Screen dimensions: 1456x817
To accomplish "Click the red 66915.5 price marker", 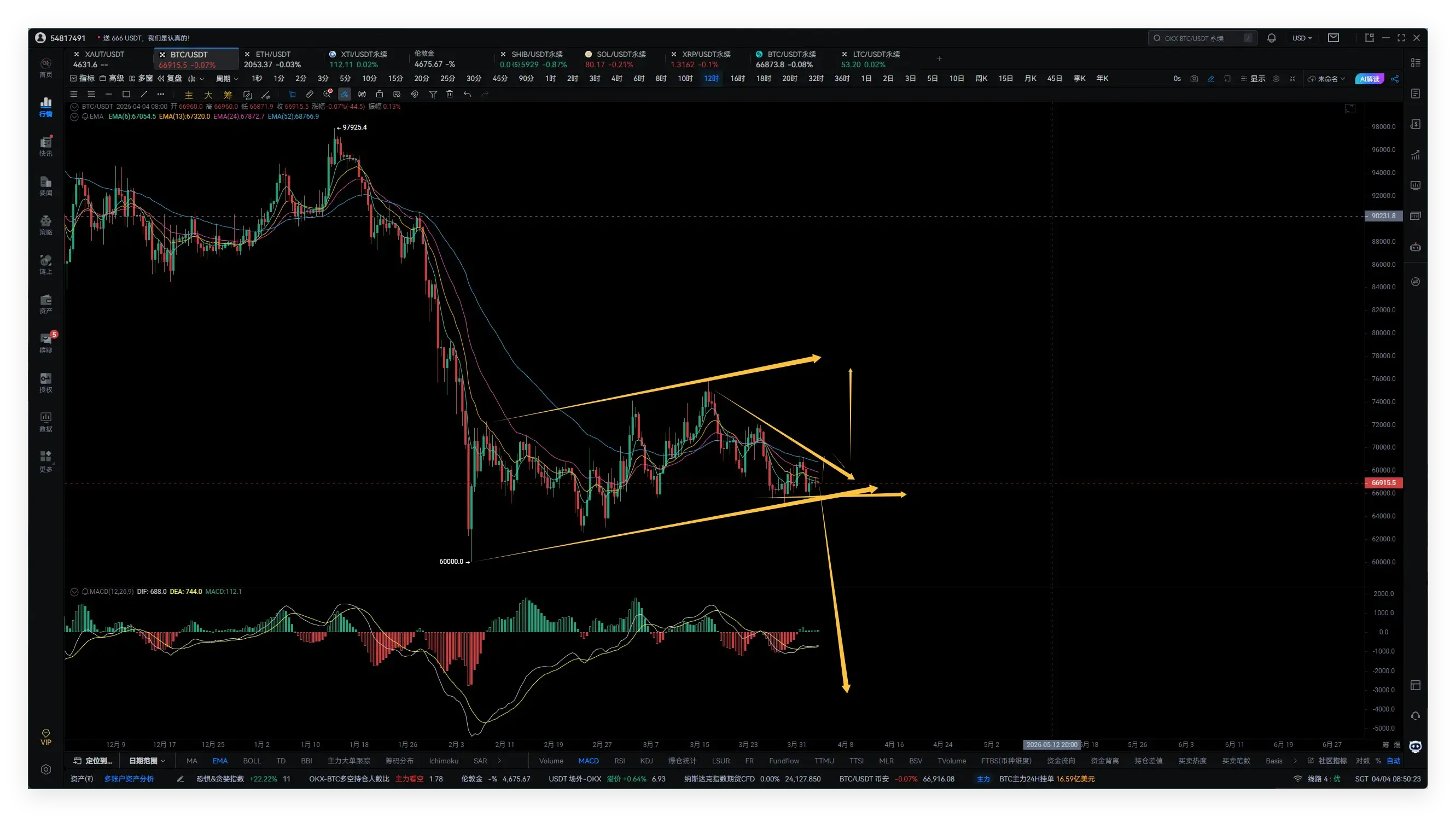I will click(x=1383, y=482).
